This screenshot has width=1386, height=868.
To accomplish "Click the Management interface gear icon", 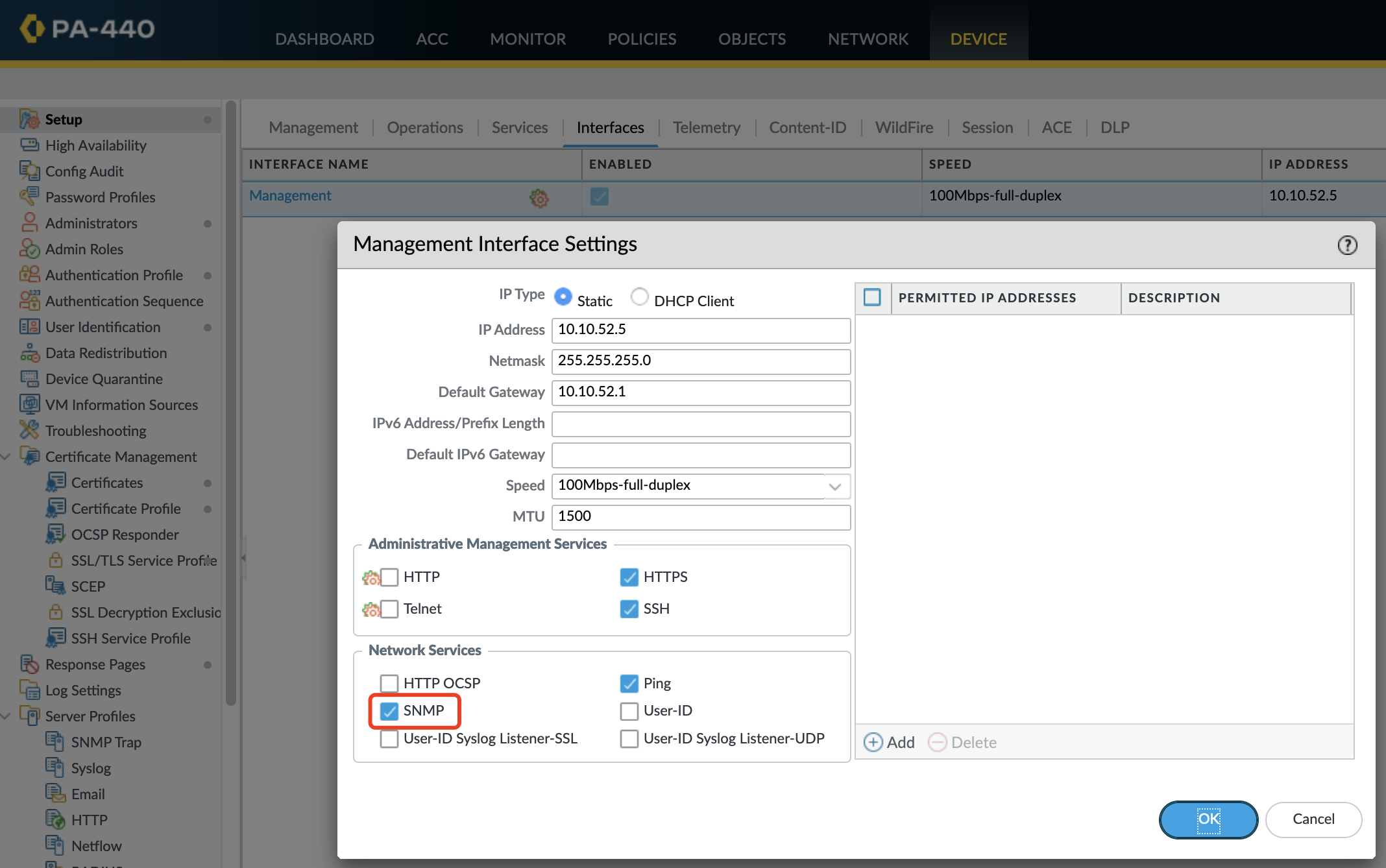I will 538,196.
